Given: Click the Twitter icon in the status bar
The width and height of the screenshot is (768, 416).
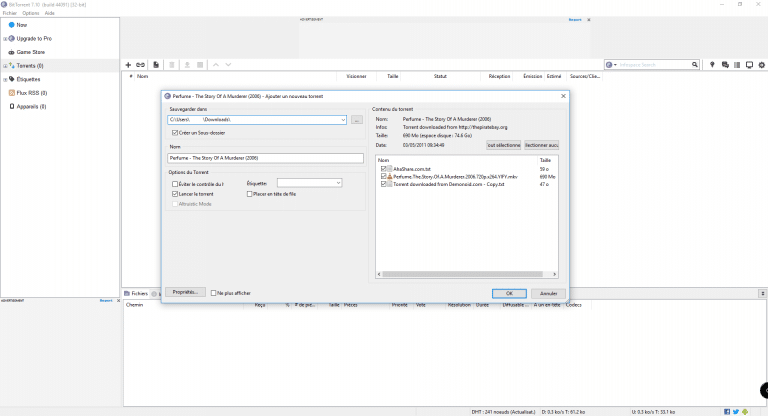Looking at the screenshot, I should coord(736,412).
